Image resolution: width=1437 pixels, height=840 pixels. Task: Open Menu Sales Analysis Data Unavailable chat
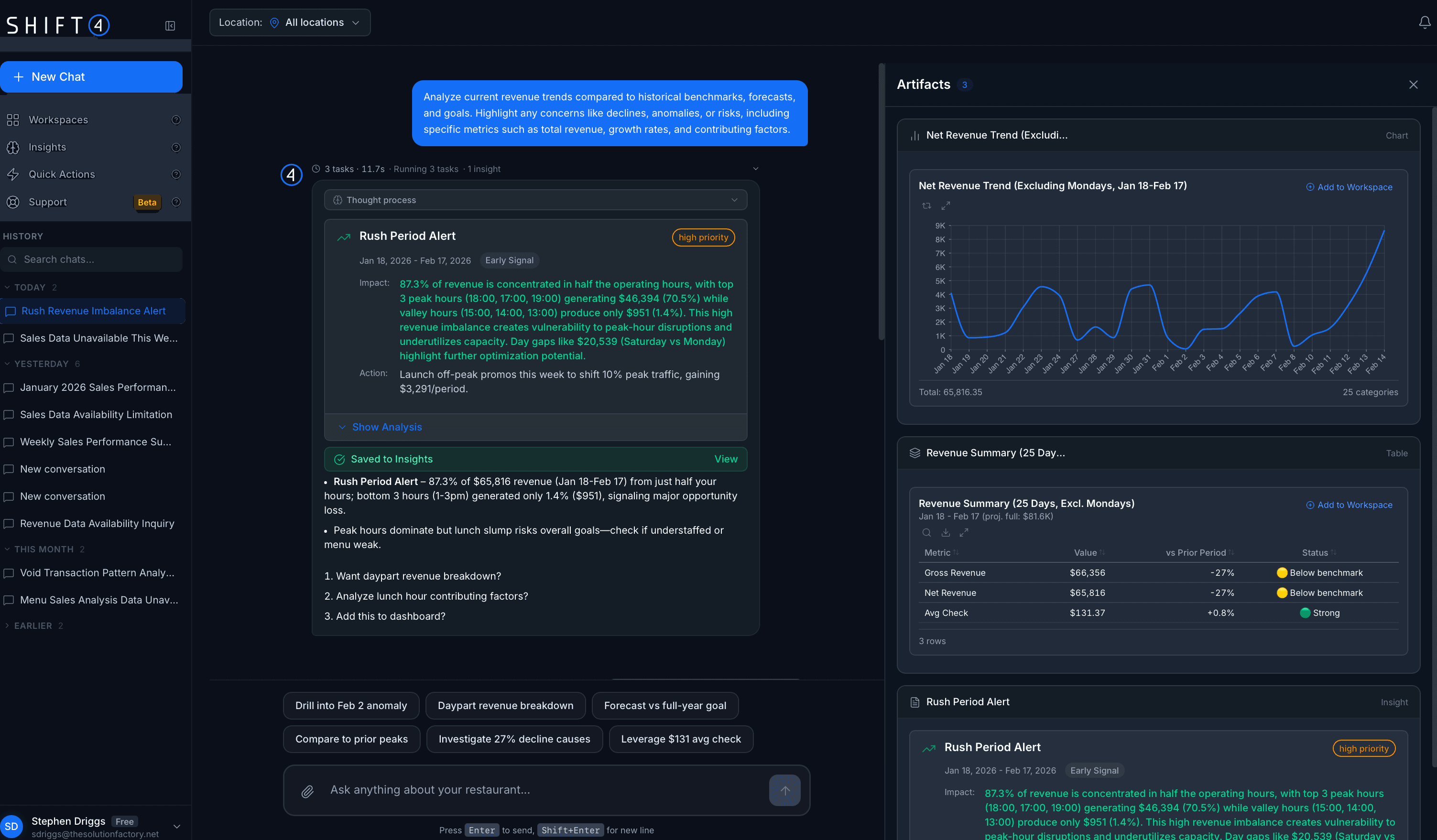pos(92,600)
